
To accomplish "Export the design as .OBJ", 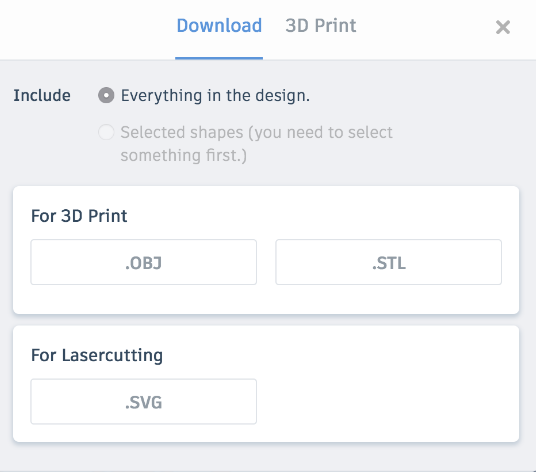I will [x=144, y=262].
